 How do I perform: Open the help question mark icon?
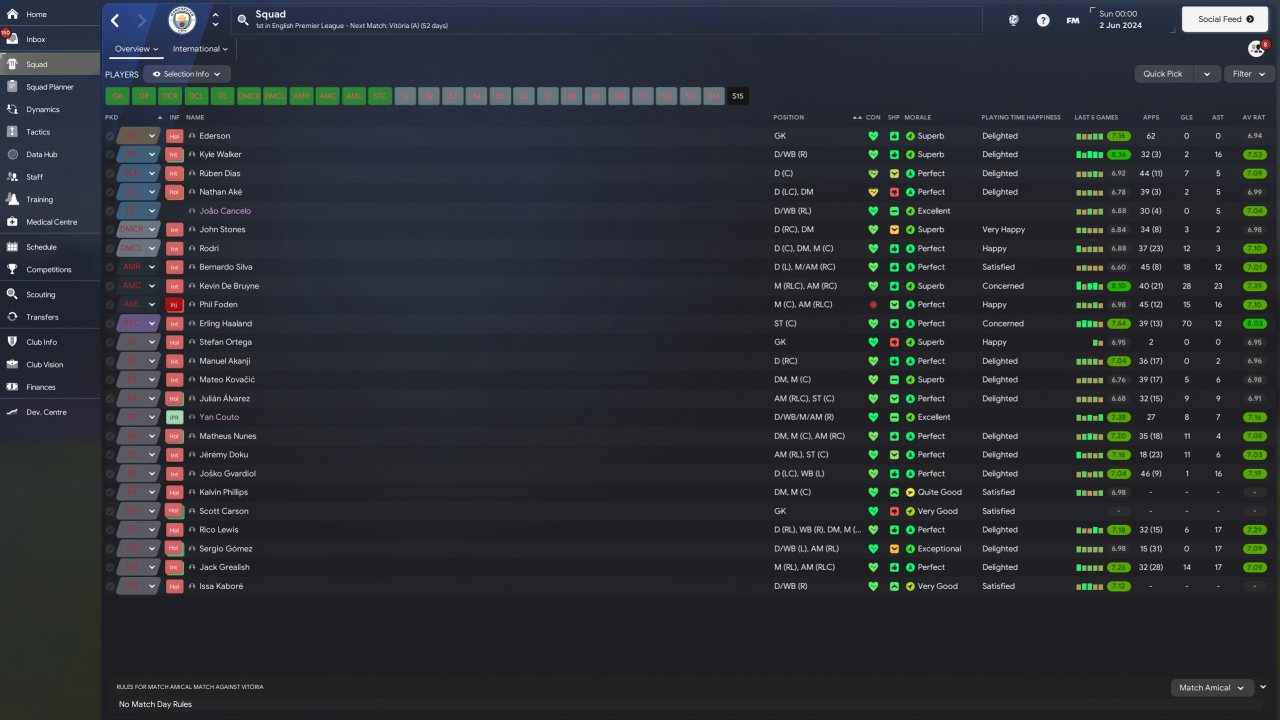(1043, 20)
